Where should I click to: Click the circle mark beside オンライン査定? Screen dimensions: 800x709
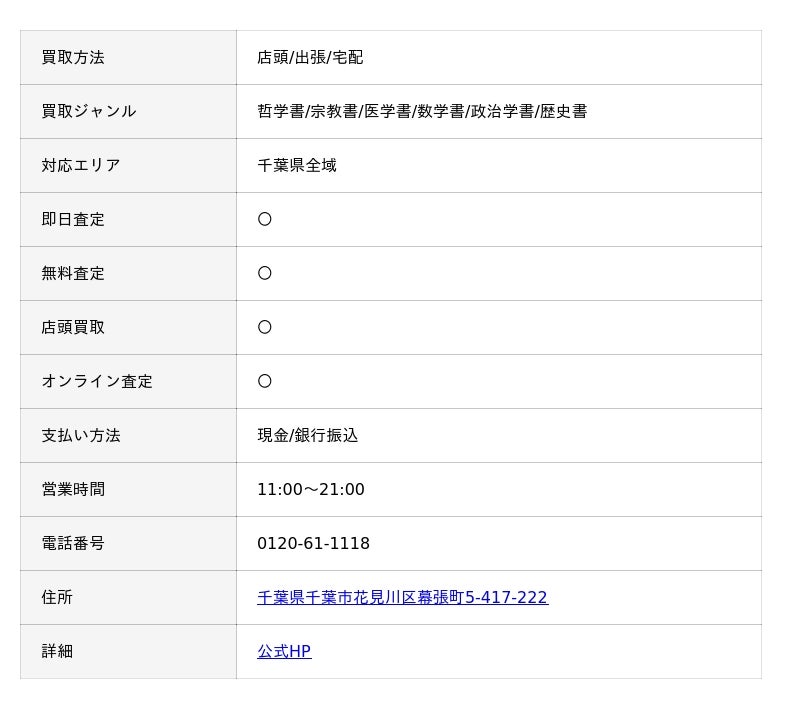265,382
